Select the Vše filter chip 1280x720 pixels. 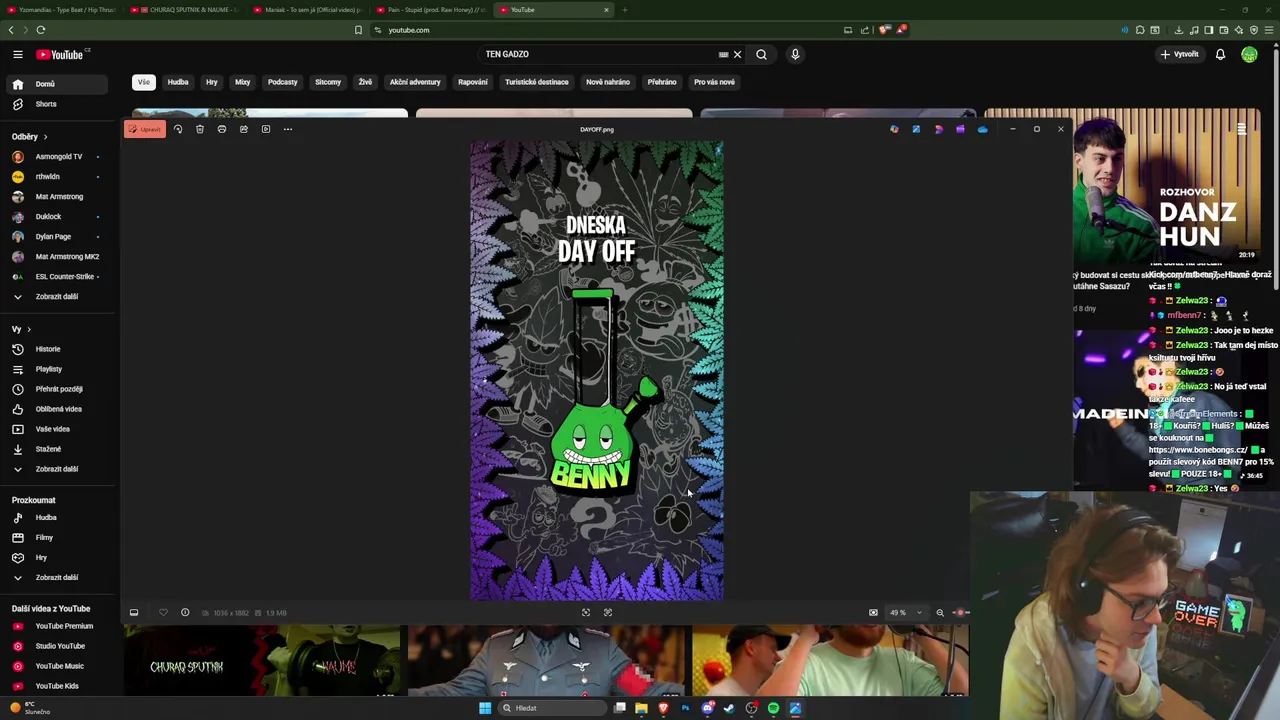pos(144,82)
